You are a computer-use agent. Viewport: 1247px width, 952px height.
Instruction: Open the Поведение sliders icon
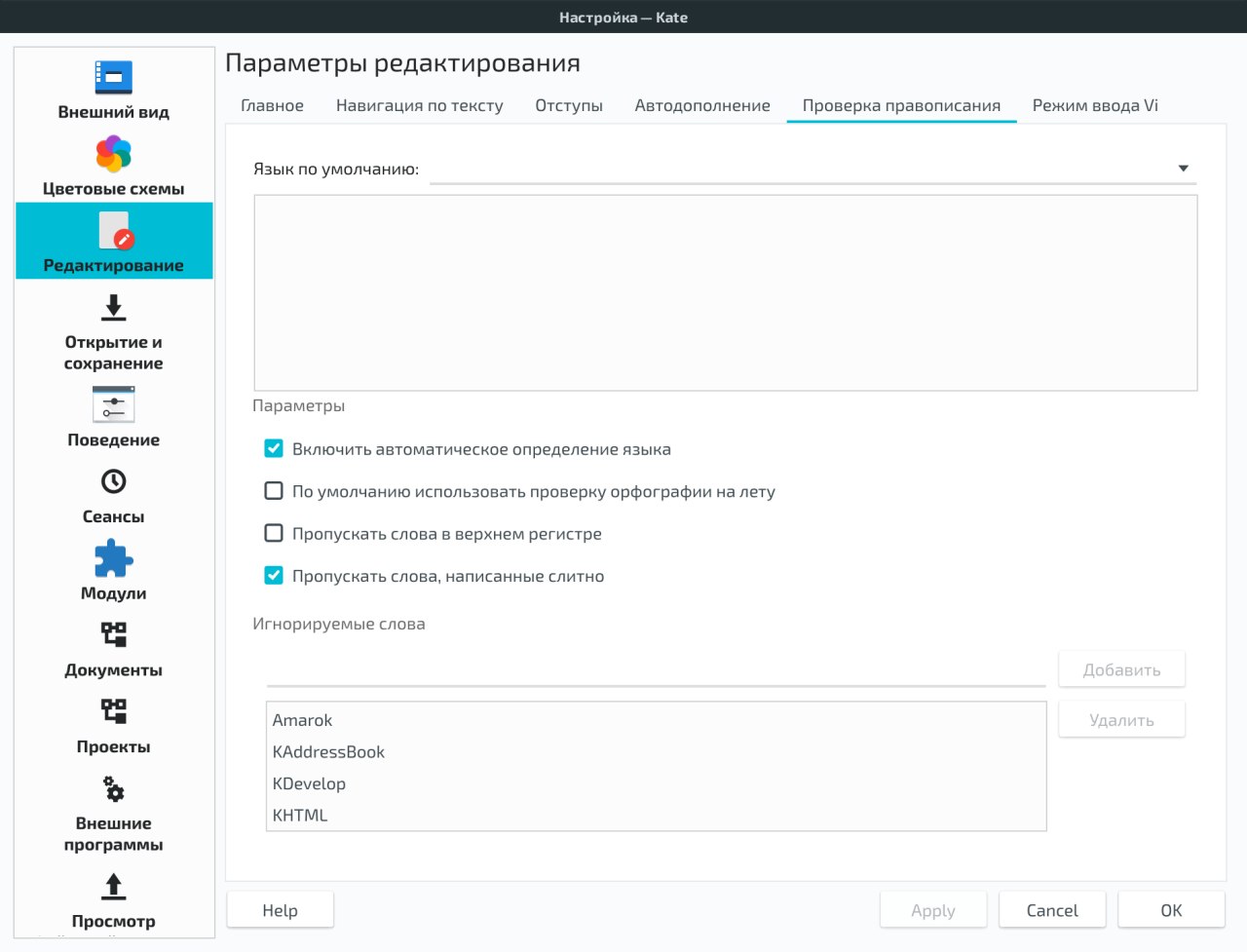[x=113, y=404]
